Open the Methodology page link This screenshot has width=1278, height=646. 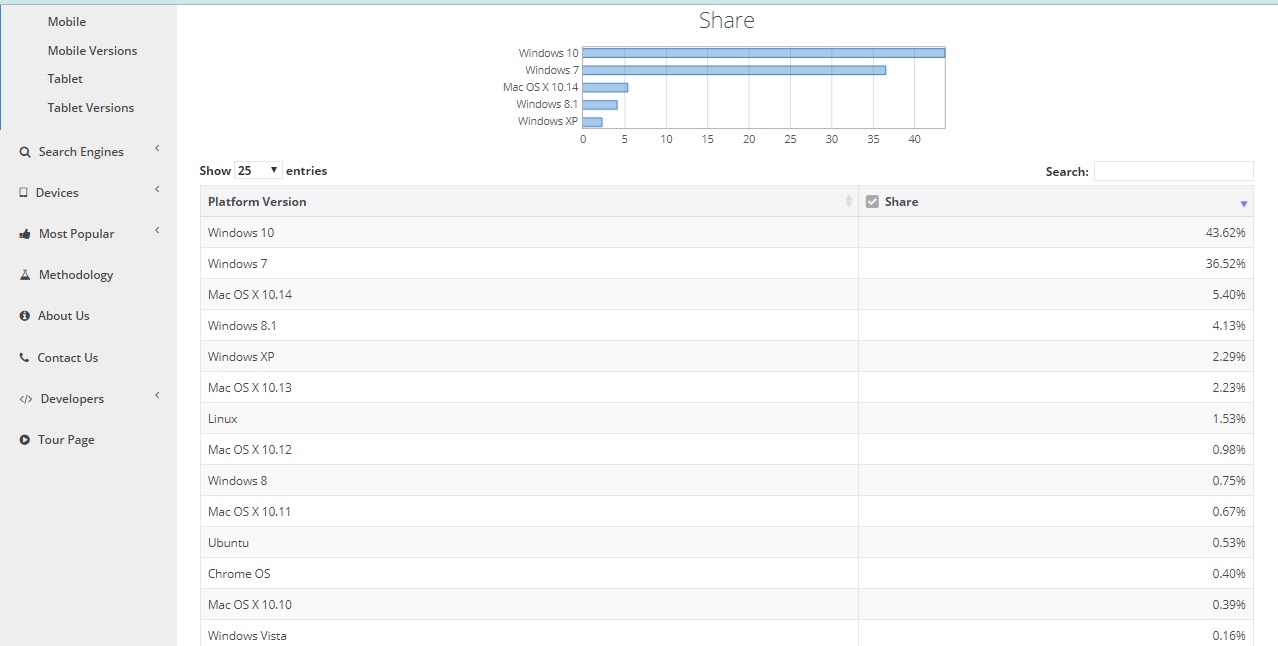click(76, 275)
